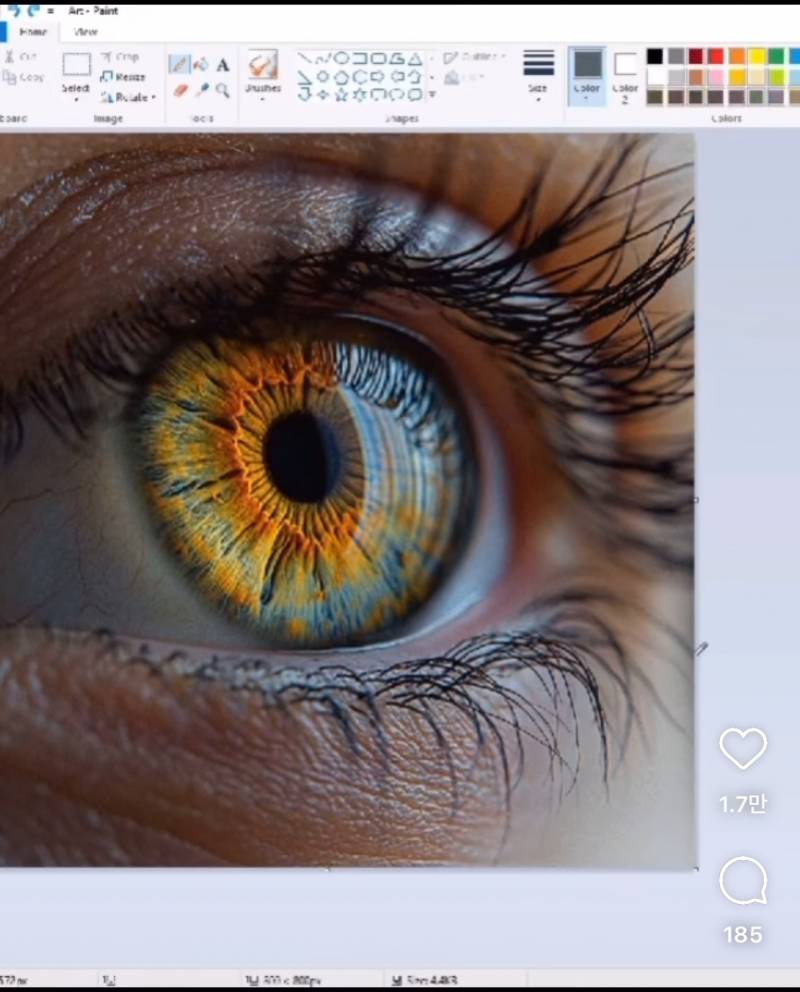The image size is (800, 992).
Task: Click the Redo arrow in the title bar
Action: tap(33, 10)
